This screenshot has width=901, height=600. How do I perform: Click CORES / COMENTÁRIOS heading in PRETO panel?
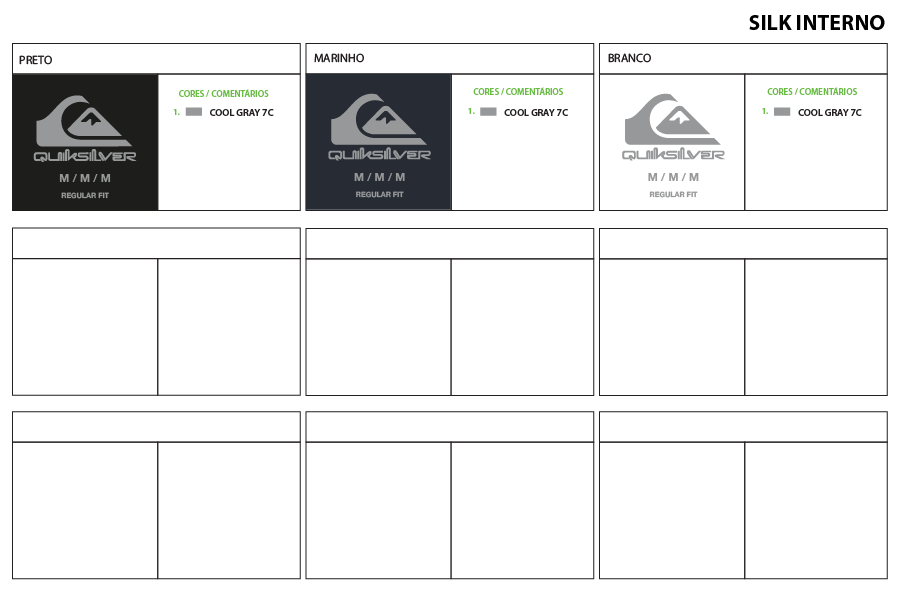223,93
